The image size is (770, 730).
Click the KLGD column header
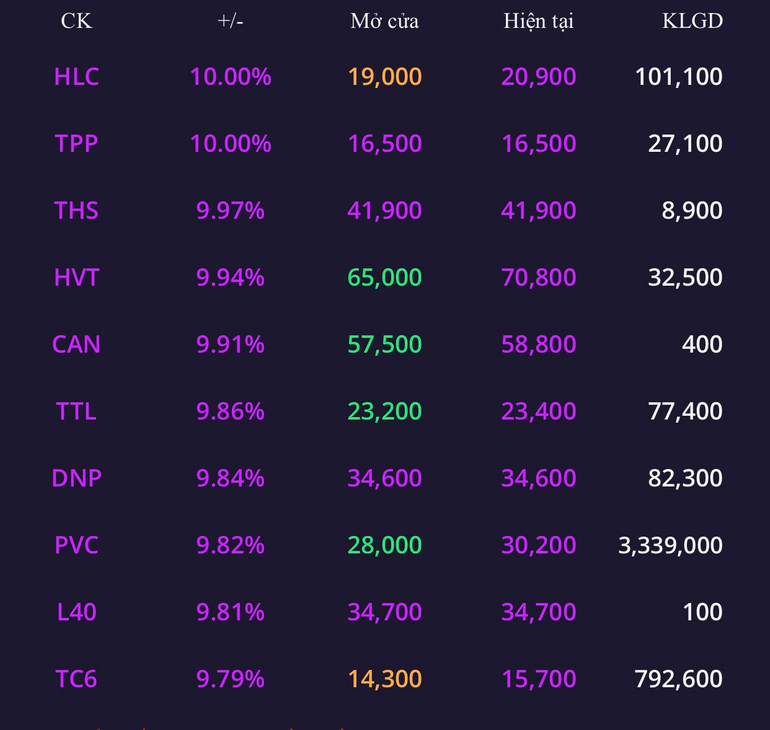[x=692, y=21]
